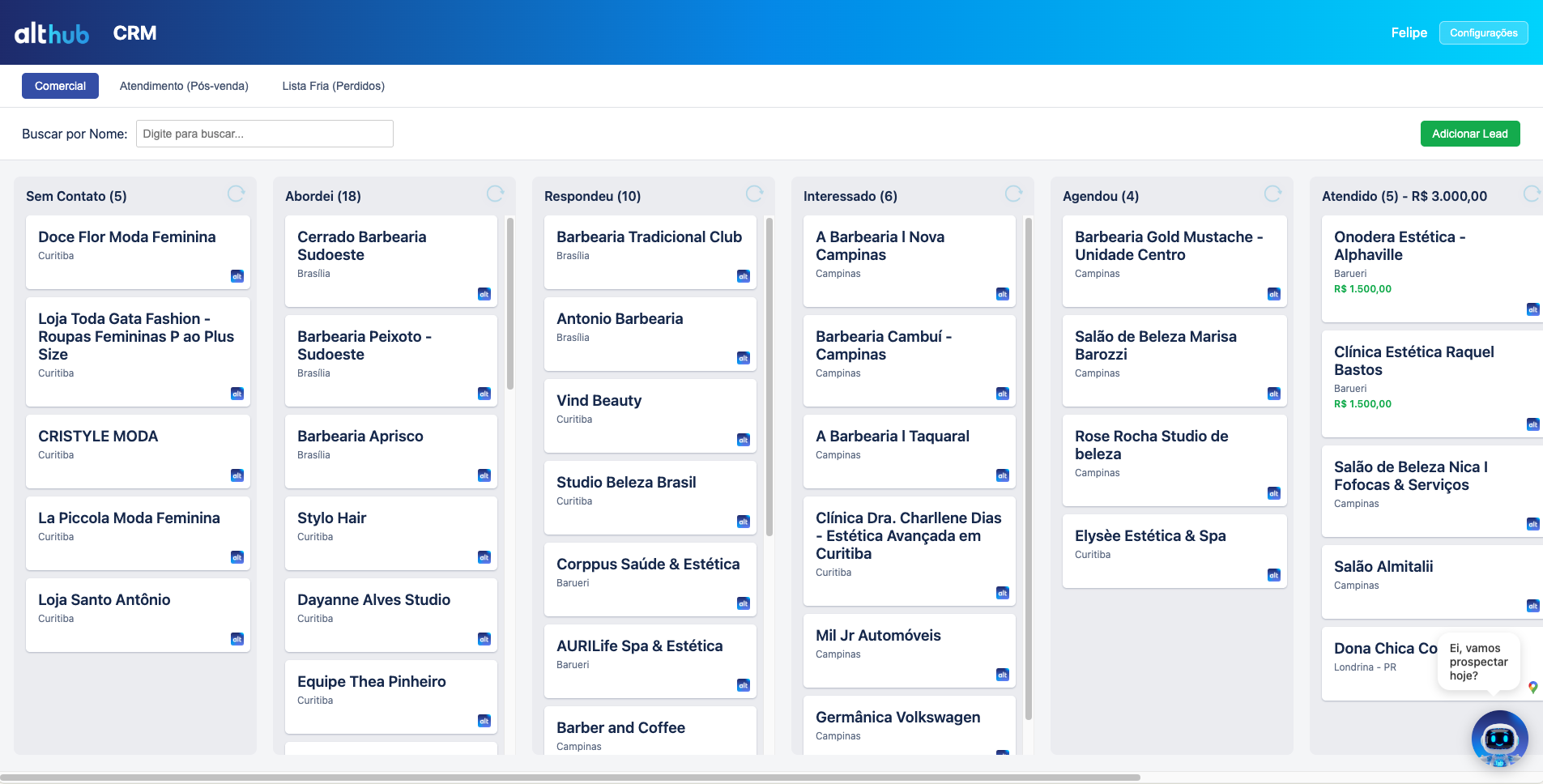
Task: Click the althub logo
Action: point(52,33)
